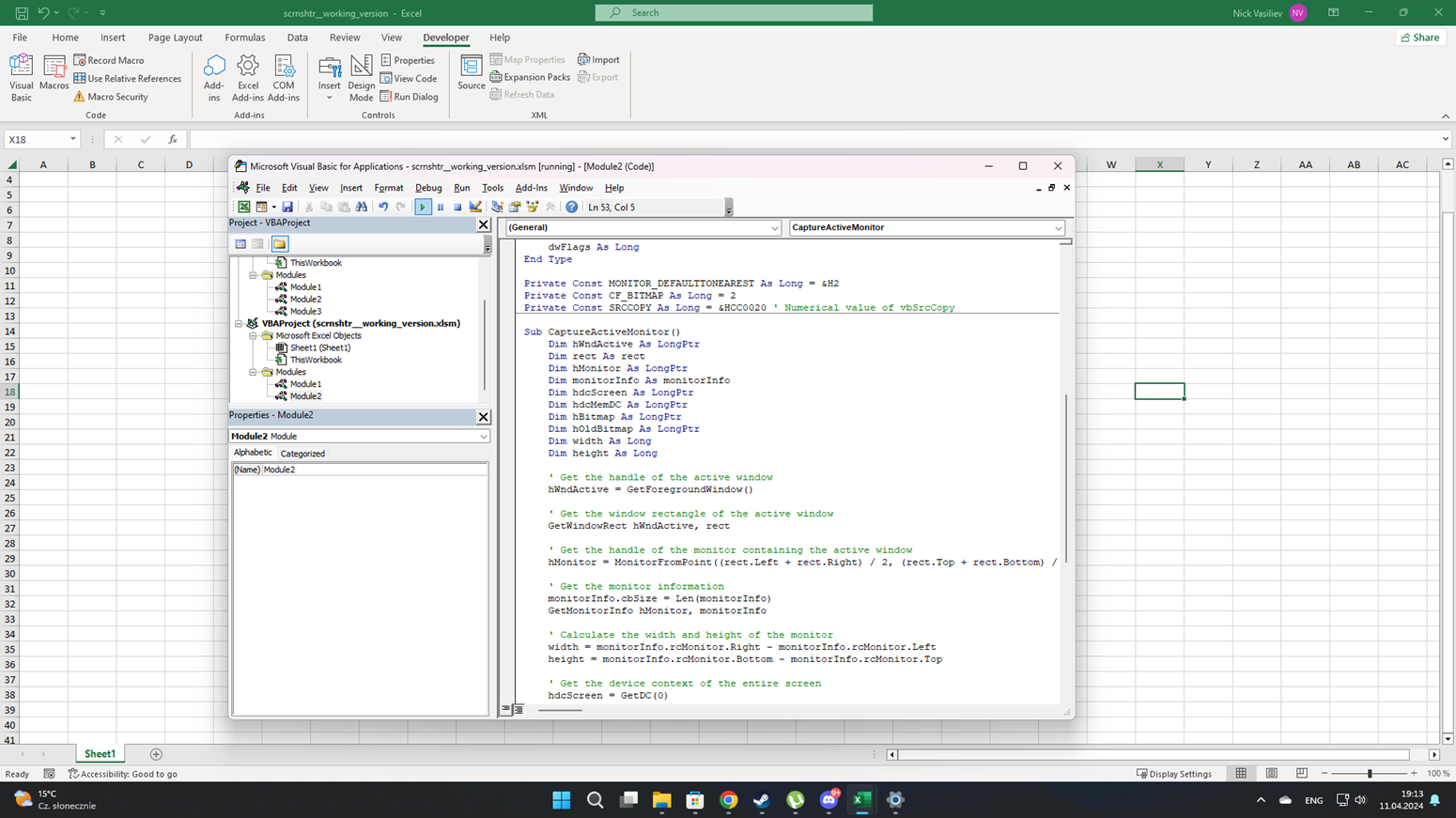Click View Object icon in Project pane
This screenshot has height=818, width=1456.
coord(257,244)
